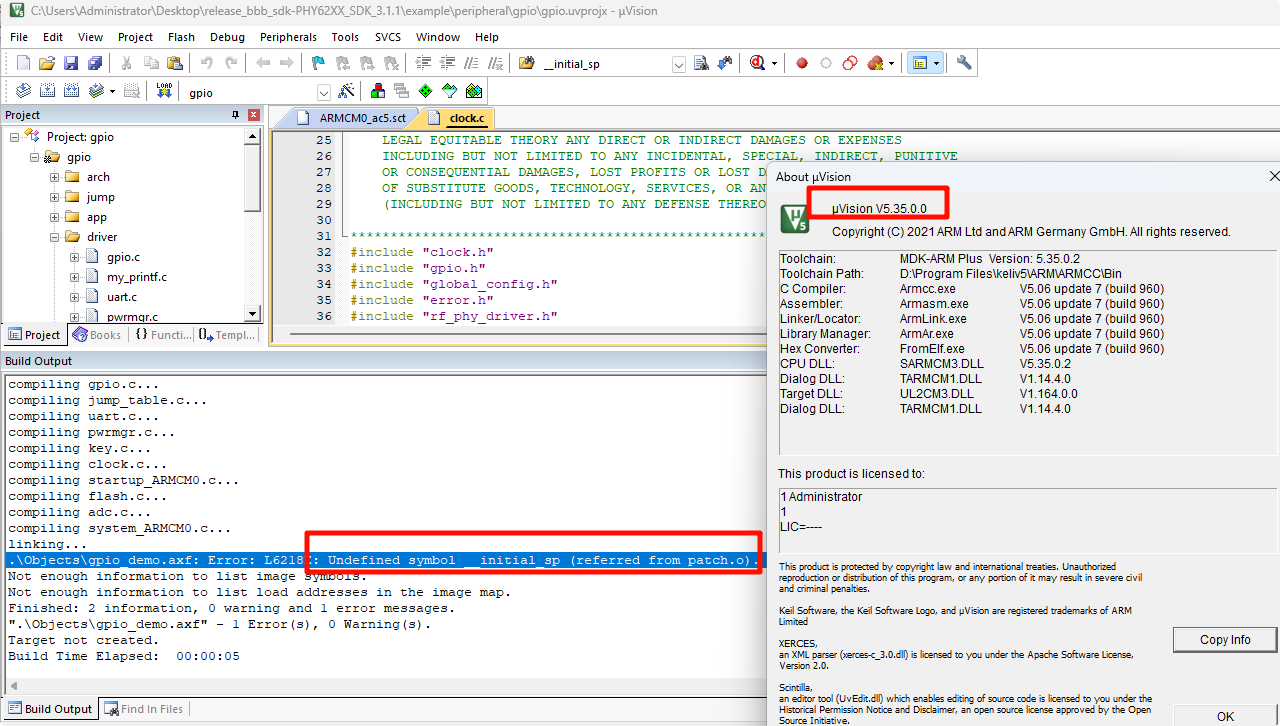Rebuild all target files icon
Image resolution: width=1280 pixels, height=726 pixels.
click(x=71, y=91)
